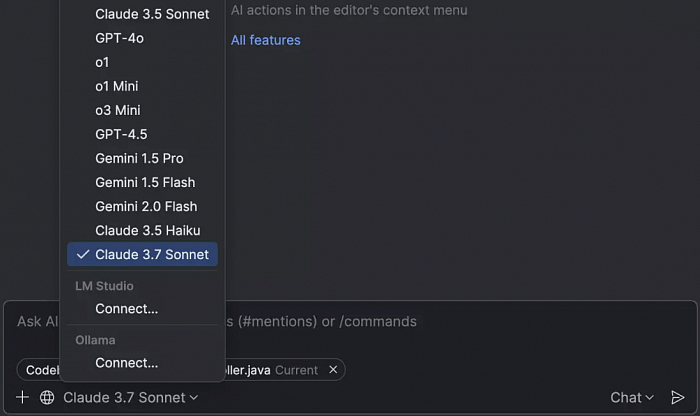Choose Gemini 2.0 Flash model

coord(142,207)
